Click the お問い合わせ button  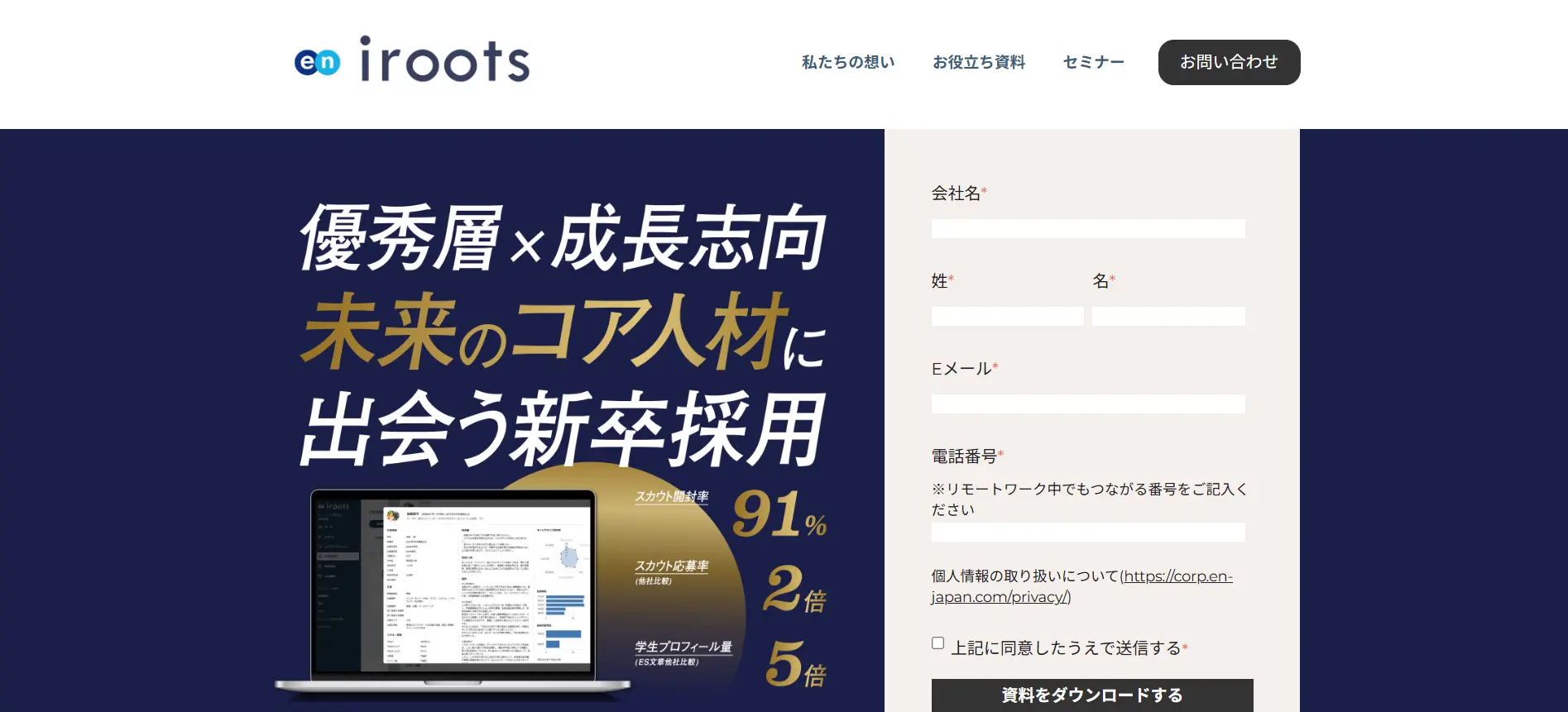pyautogui.click(x=1229, y=62)
